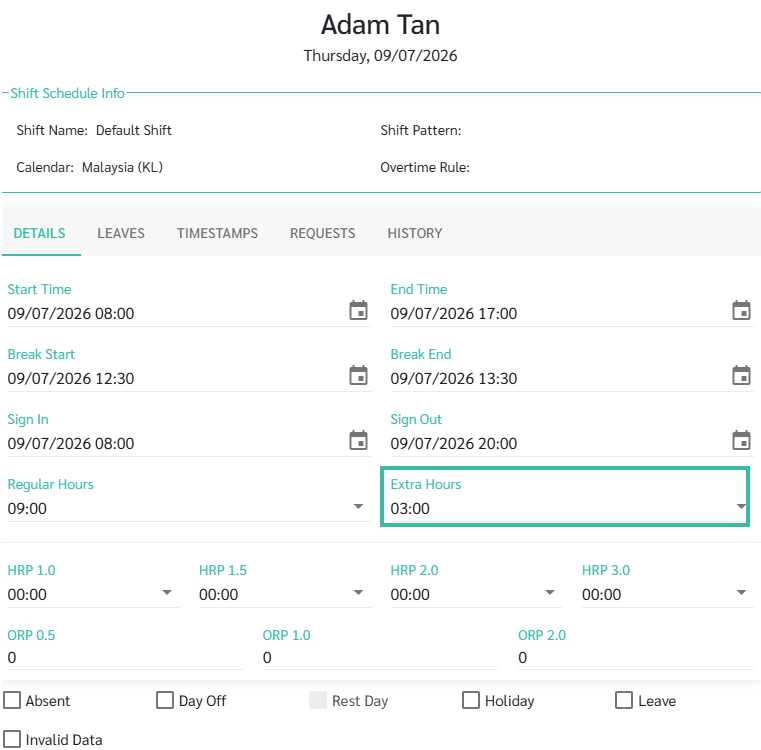This screenshot has width=761, height=750.
Task: Tick the Holiday checkbox
Action: click(x=471, y=700)
